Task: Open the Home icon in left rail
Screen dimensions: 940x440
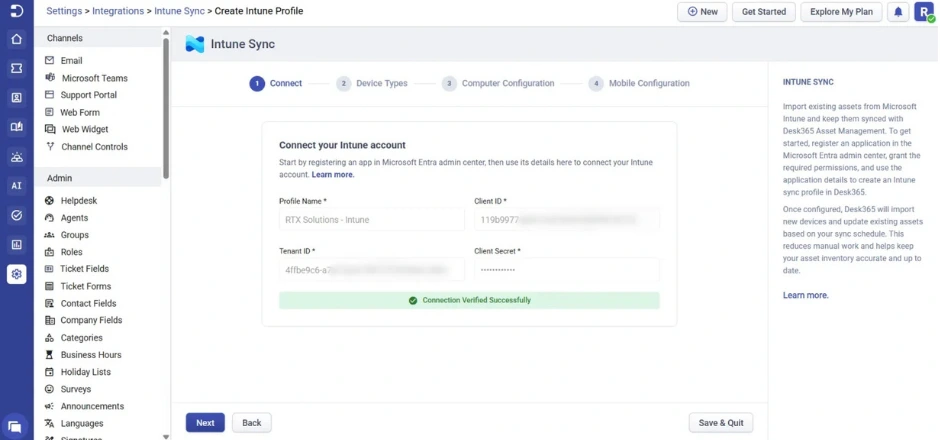Action: coord(17,39)
